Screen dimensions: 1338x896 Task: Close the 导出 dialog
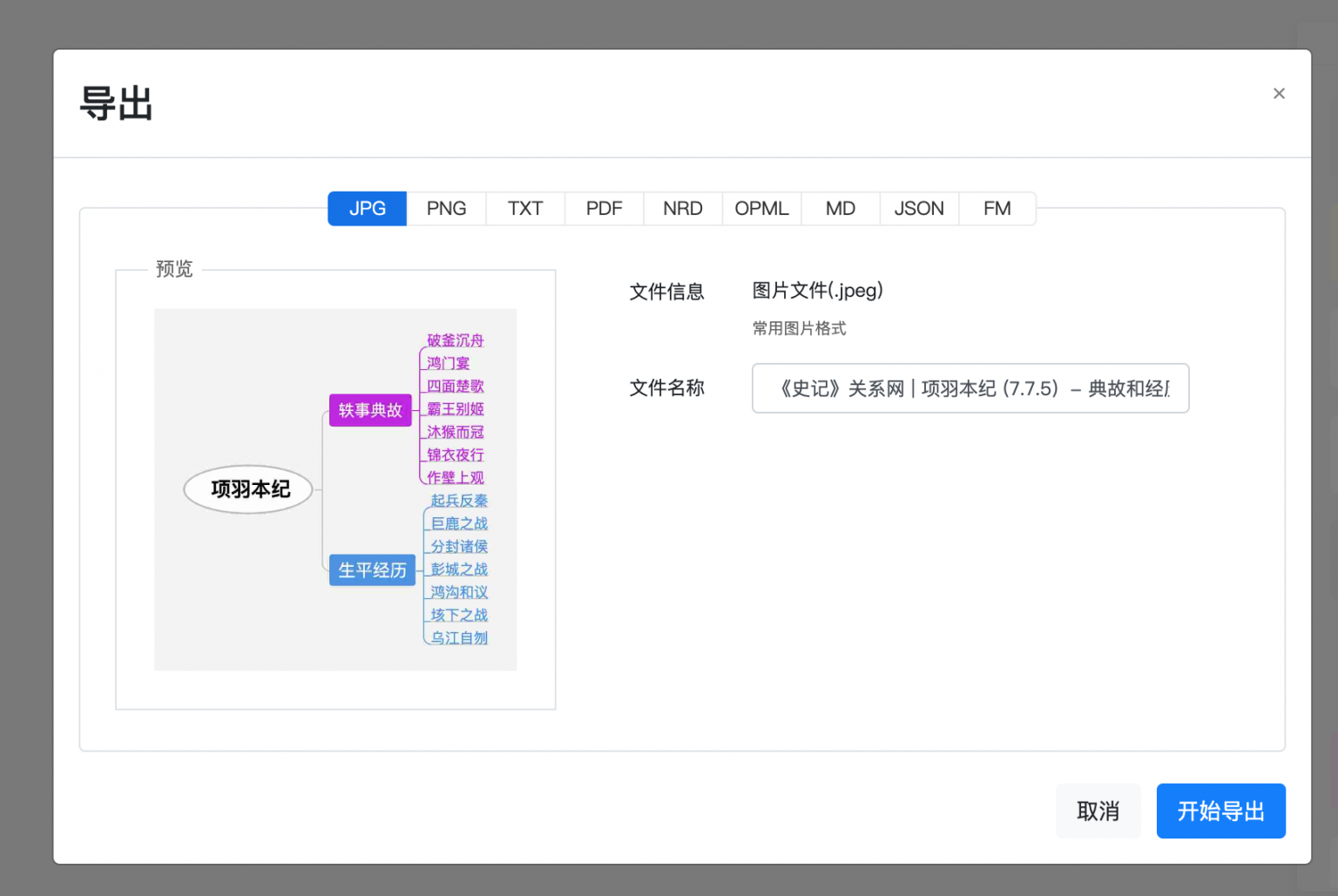pyautogui.click(x=1279, y=93)
